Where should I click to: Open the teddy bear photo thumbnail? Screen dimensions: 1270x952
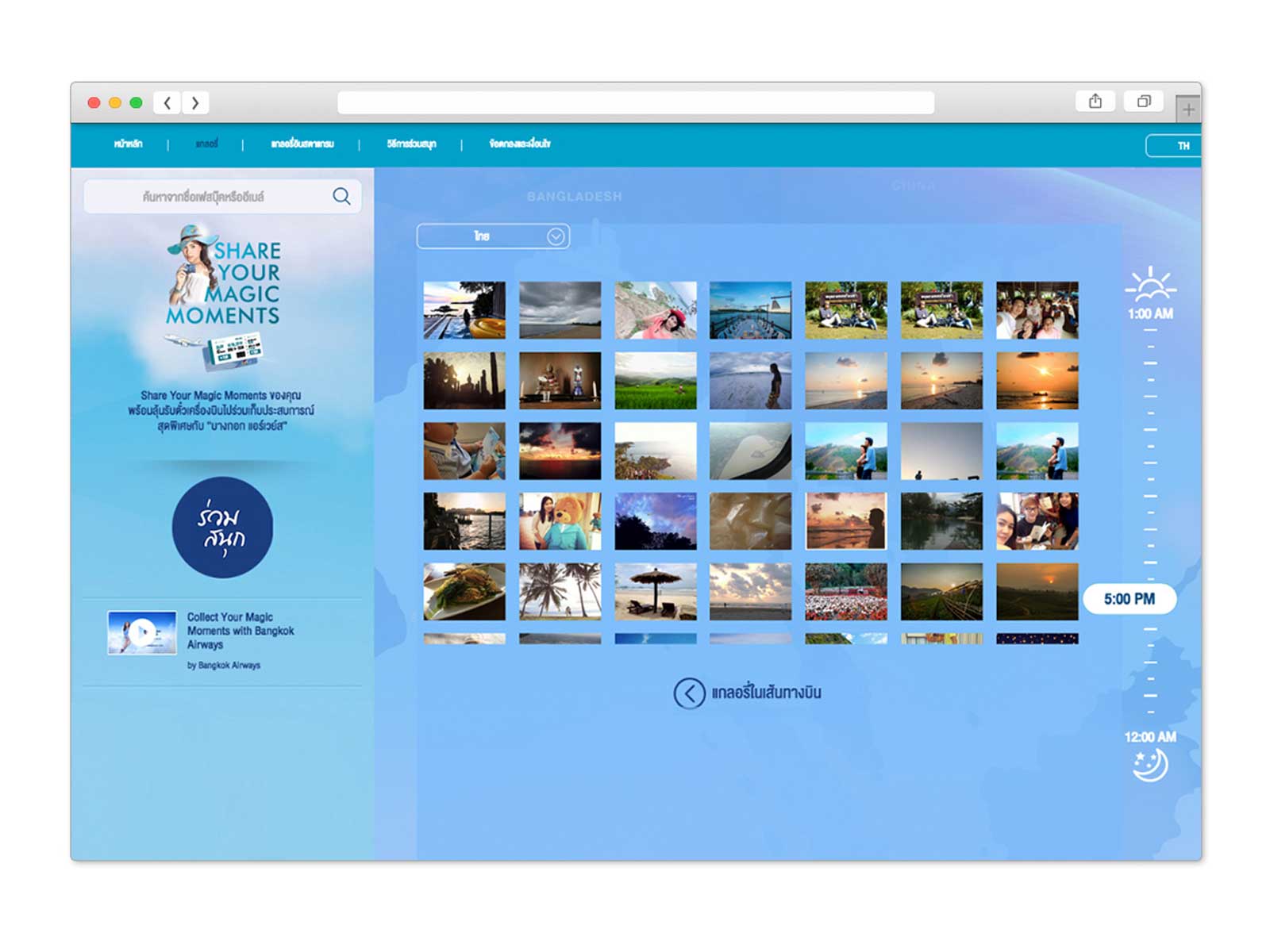point(560,521)
